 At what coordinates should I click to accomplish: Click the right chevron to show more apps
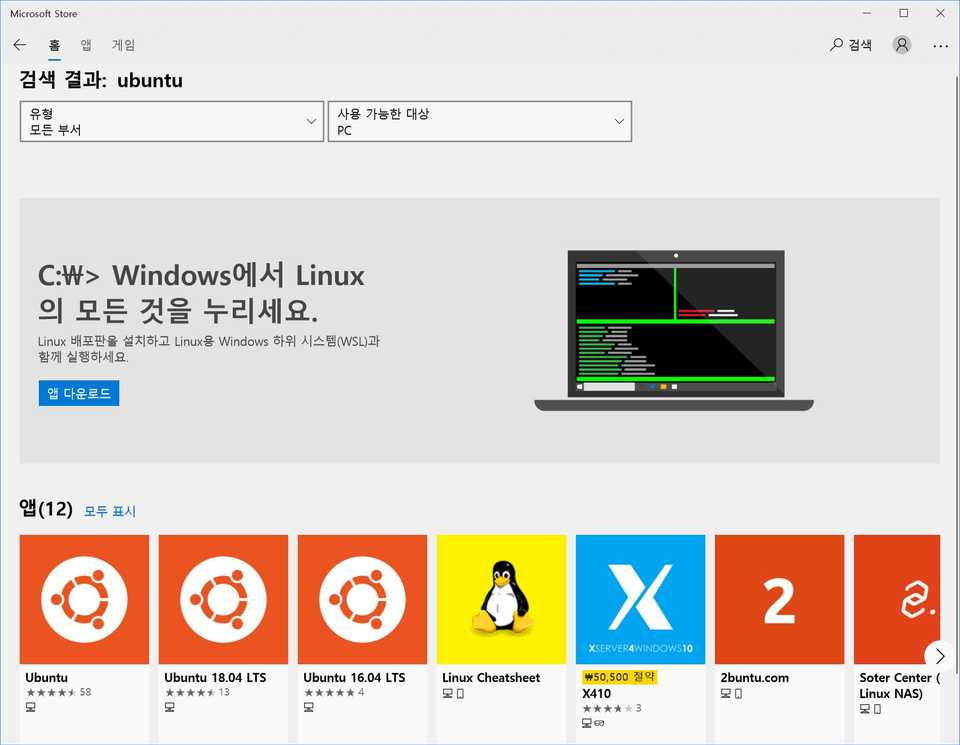pos(939,656)
